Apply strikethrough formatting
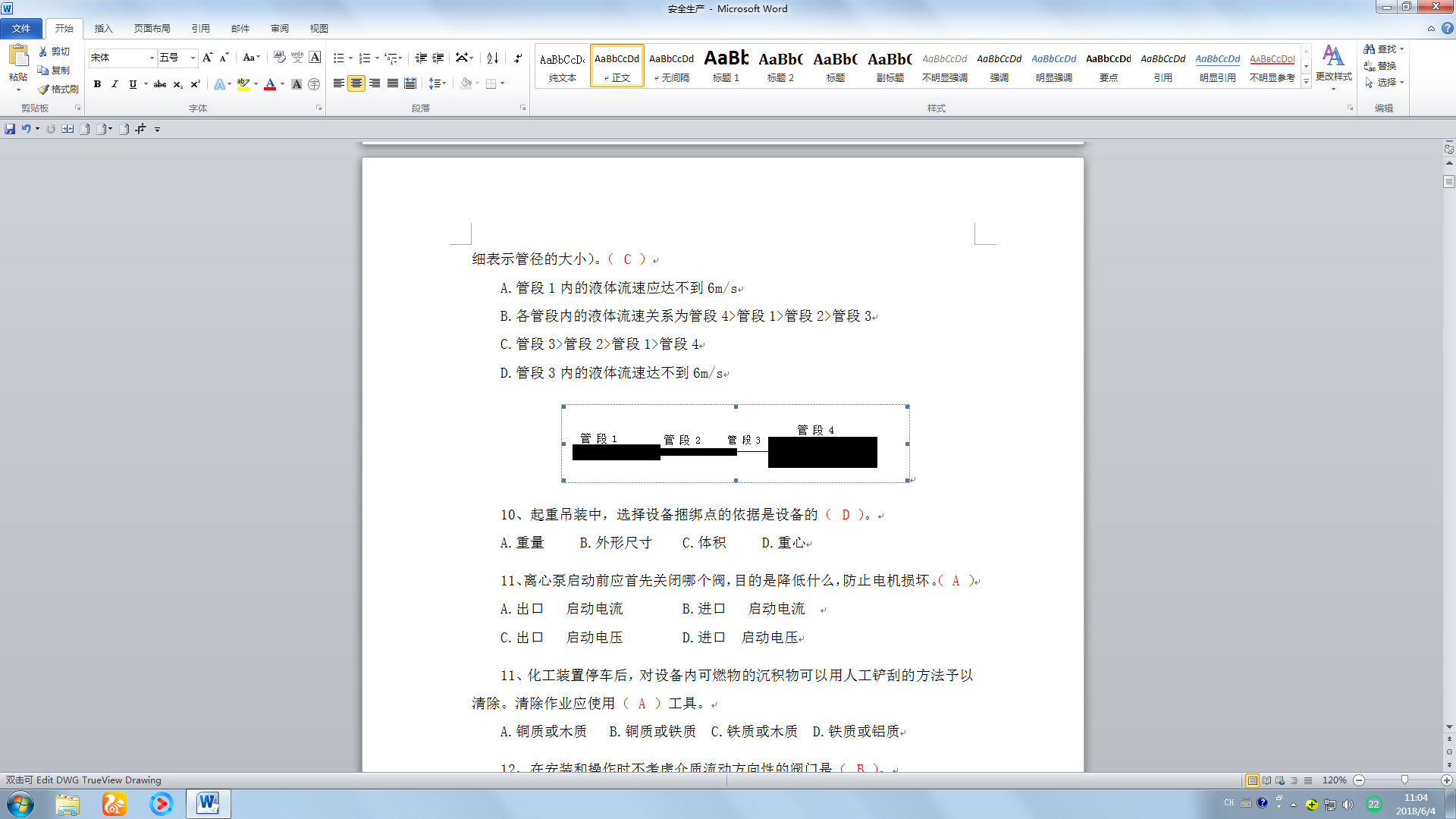The width and height of the screenshot is (1456, 819). pos(159,84)
